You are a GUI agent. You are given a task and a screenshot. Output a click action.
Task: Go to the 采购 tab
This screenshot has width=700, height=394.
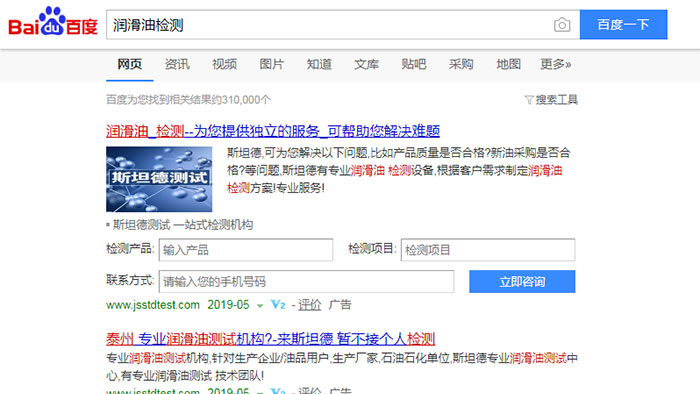click(461, 64)
